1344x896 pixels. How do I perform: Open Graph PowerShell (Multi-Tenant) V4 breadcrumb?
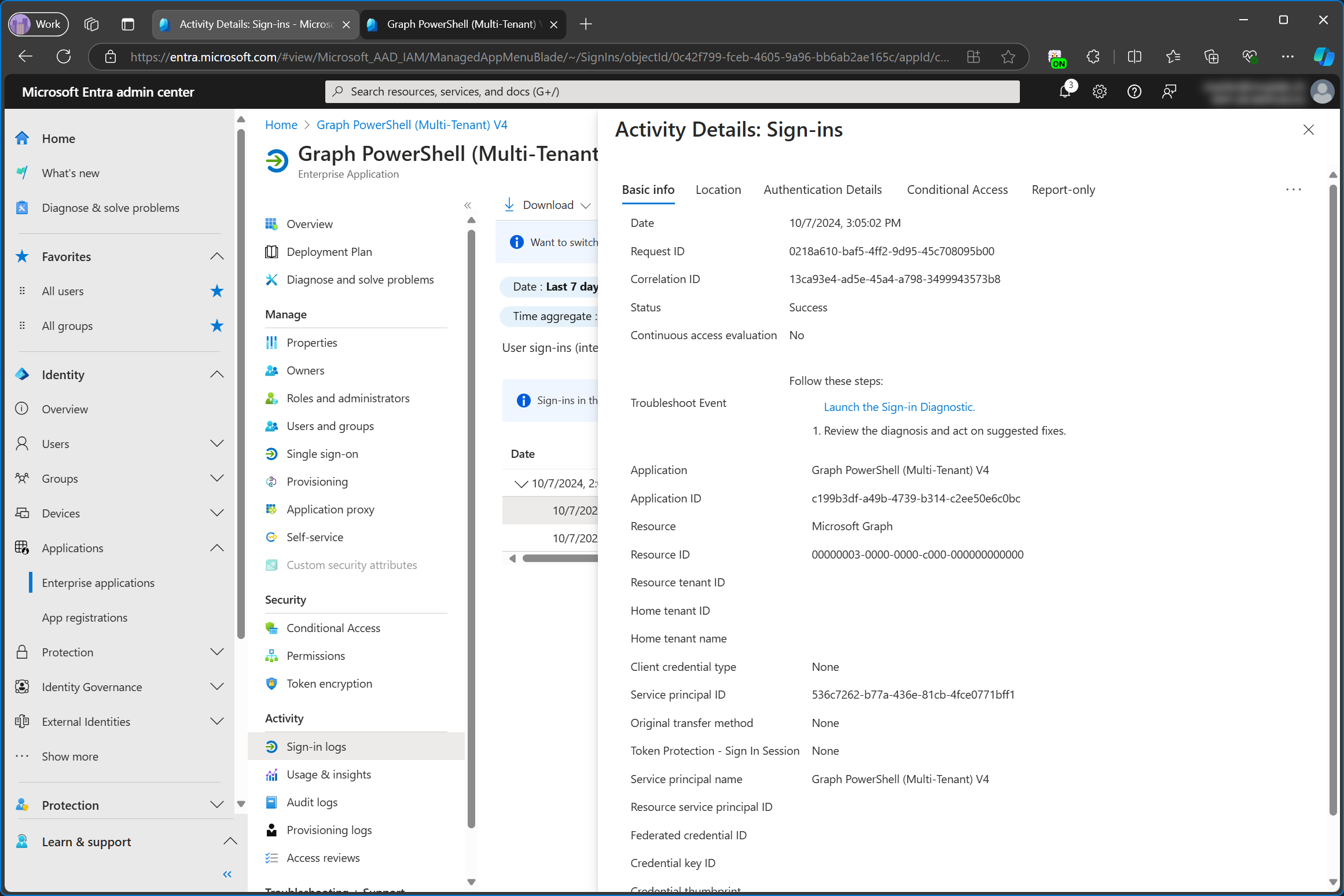412,125
